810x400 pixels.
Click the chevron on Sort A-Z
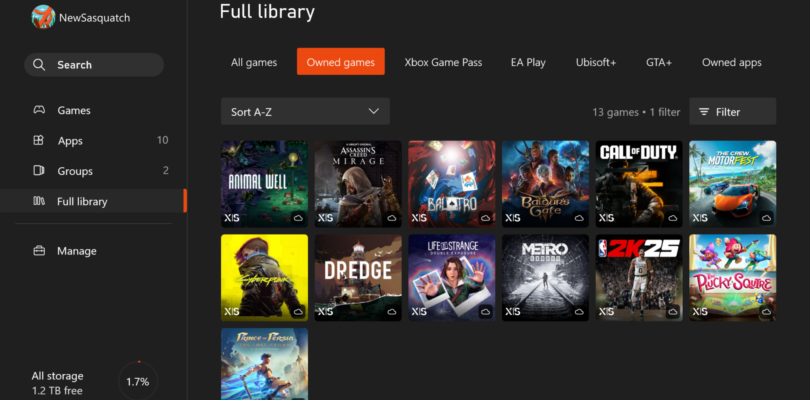pyautogui.click(x=373, y=112)
